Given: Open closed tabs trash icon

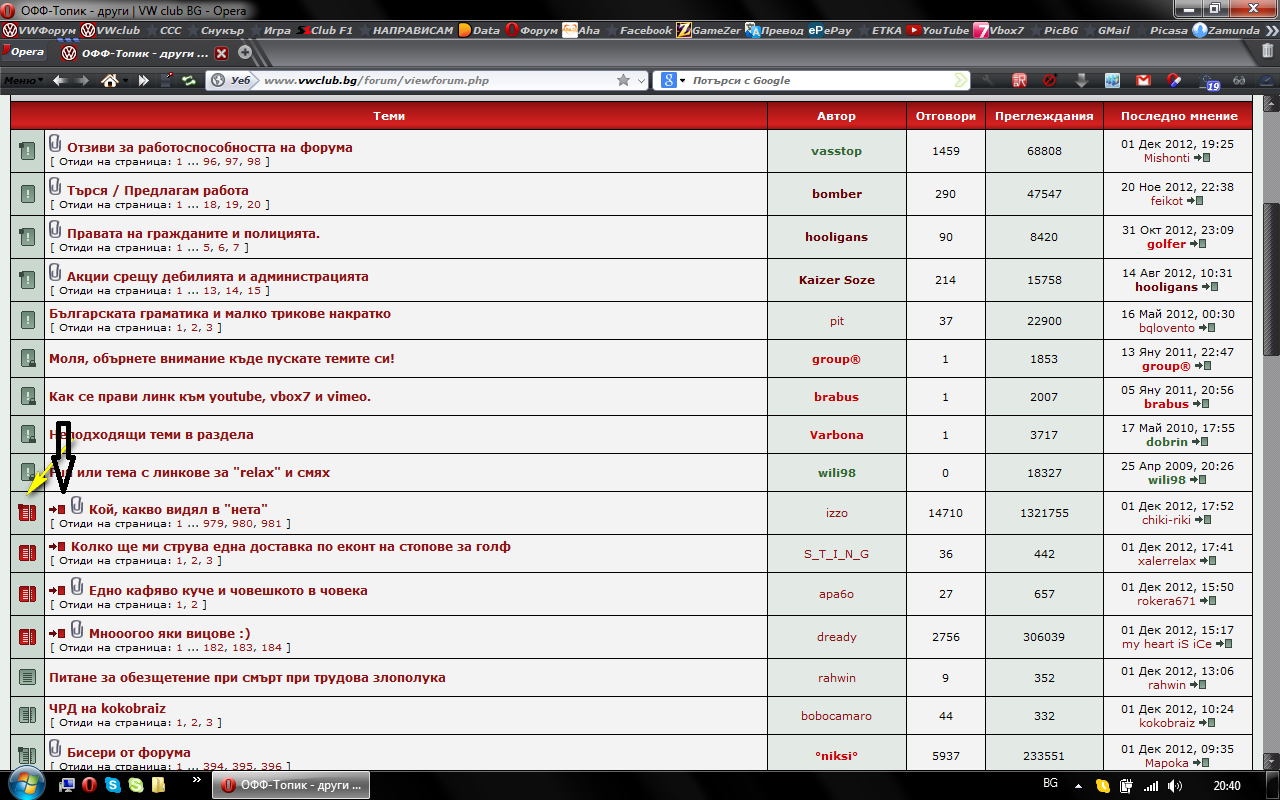Looking at the screenshot, I should (x=1268, y=52).
